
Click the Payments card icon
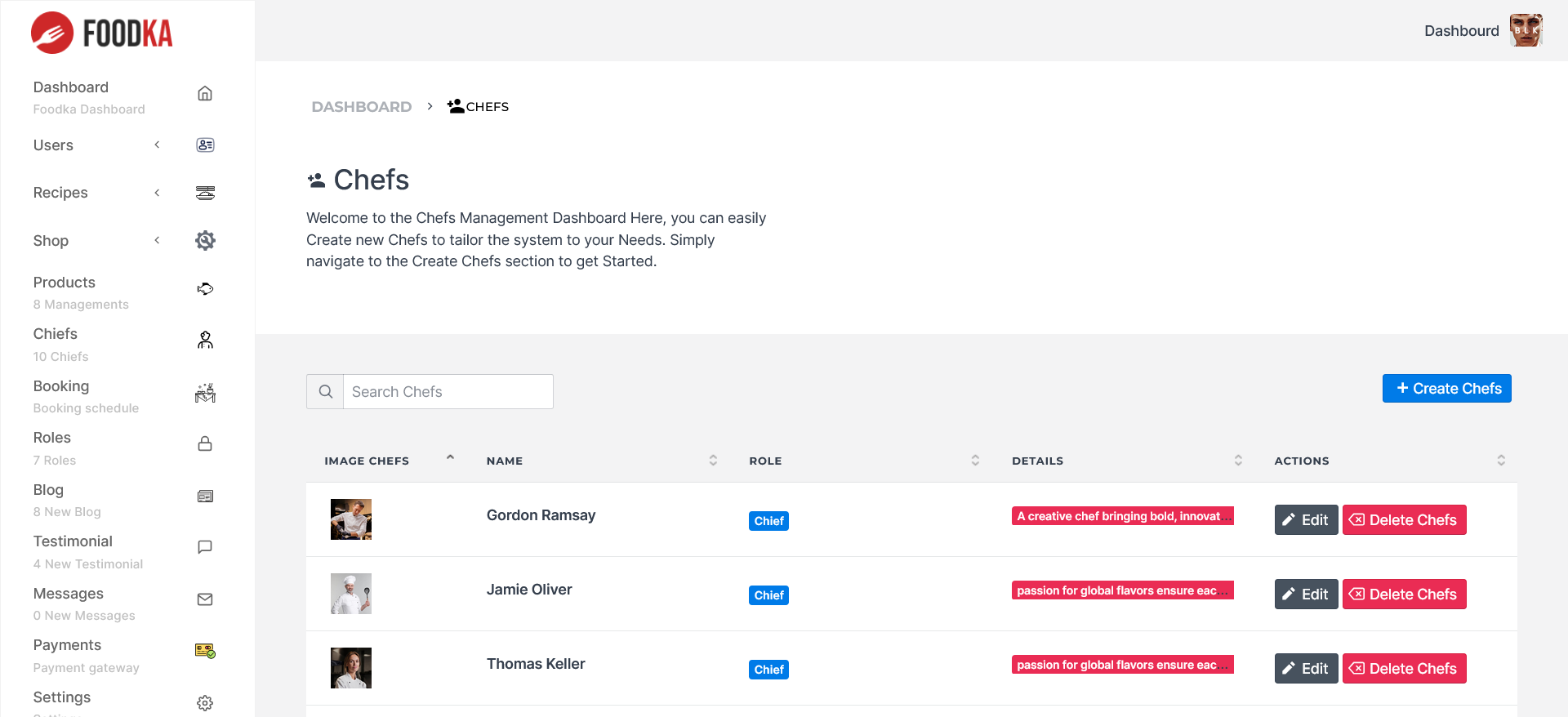pyautogui.click(x=205, y=651)
